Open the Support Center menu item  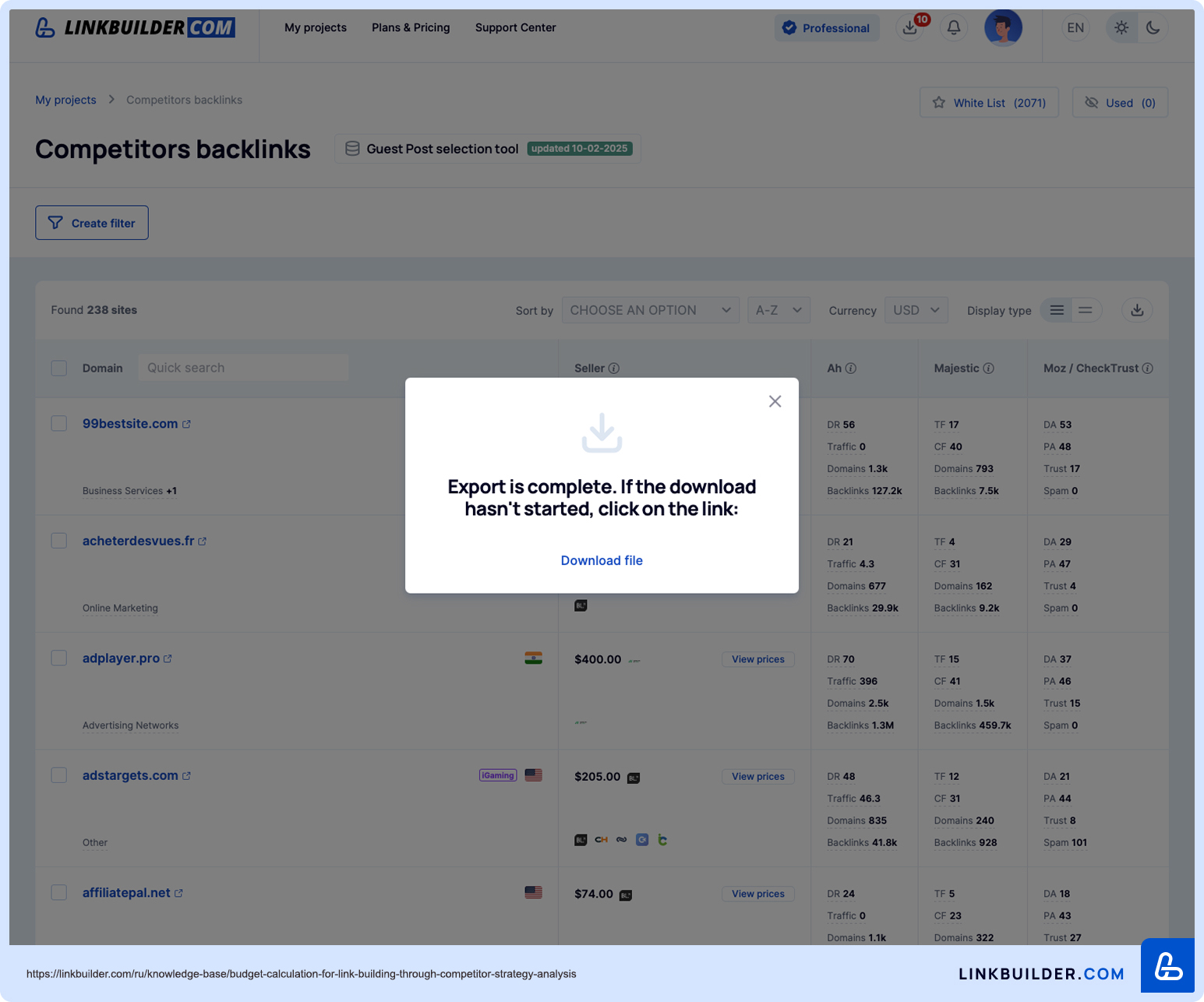(515, 28)
